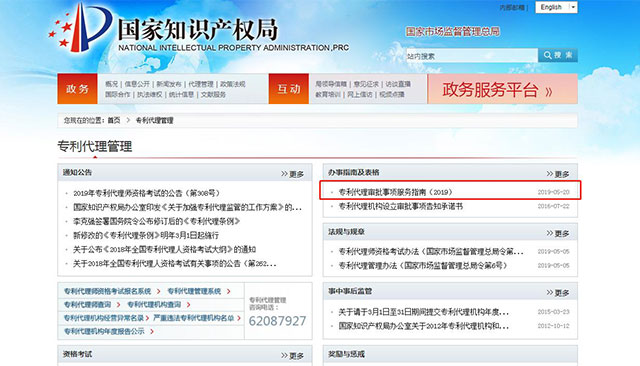Click phone number 62087927
This screenshot has width=640, height=366.
(277, 321)
